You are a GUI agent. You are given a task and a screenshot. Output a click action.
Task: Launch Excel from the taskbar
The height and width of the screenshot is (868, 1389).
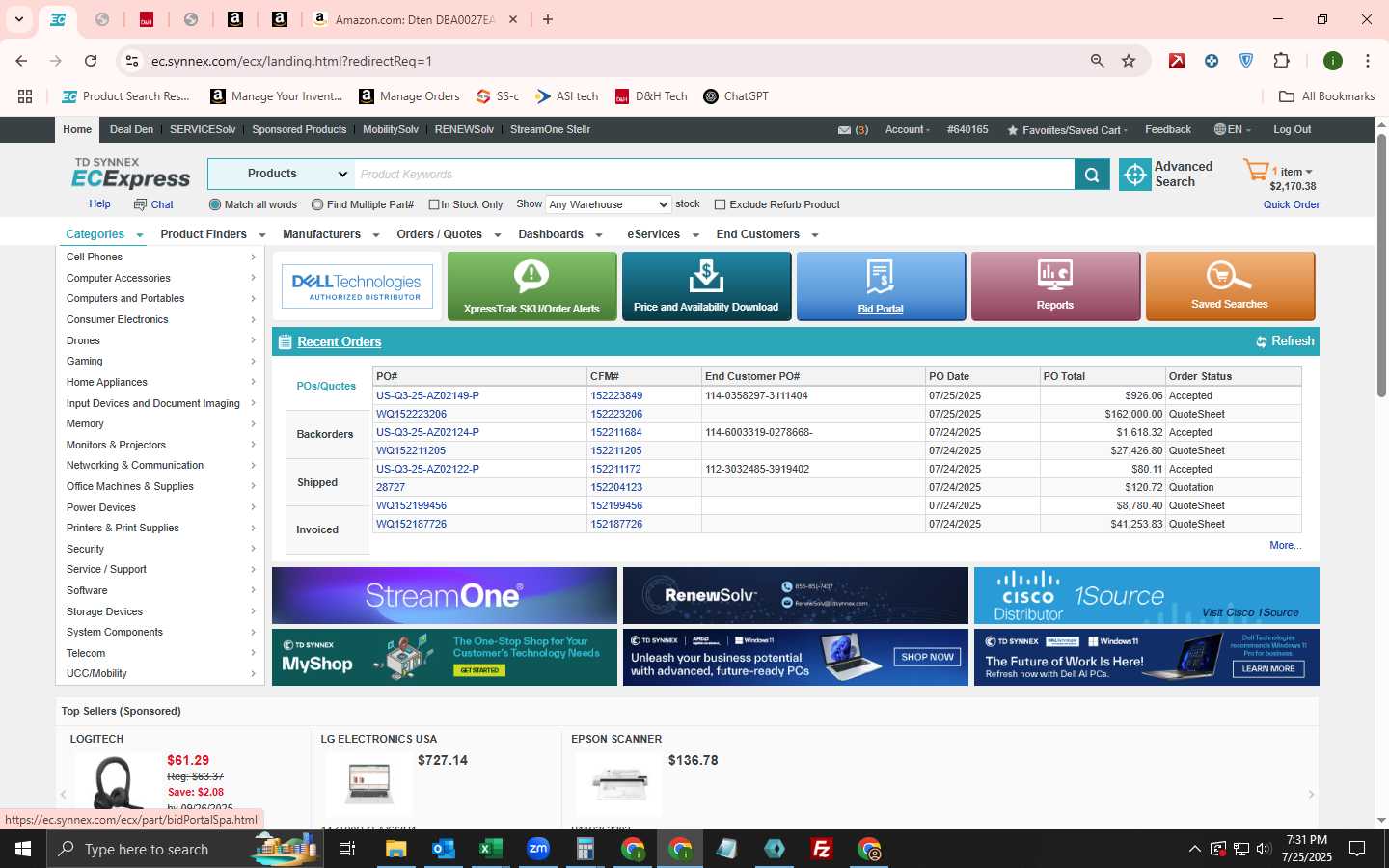point(491,849)
